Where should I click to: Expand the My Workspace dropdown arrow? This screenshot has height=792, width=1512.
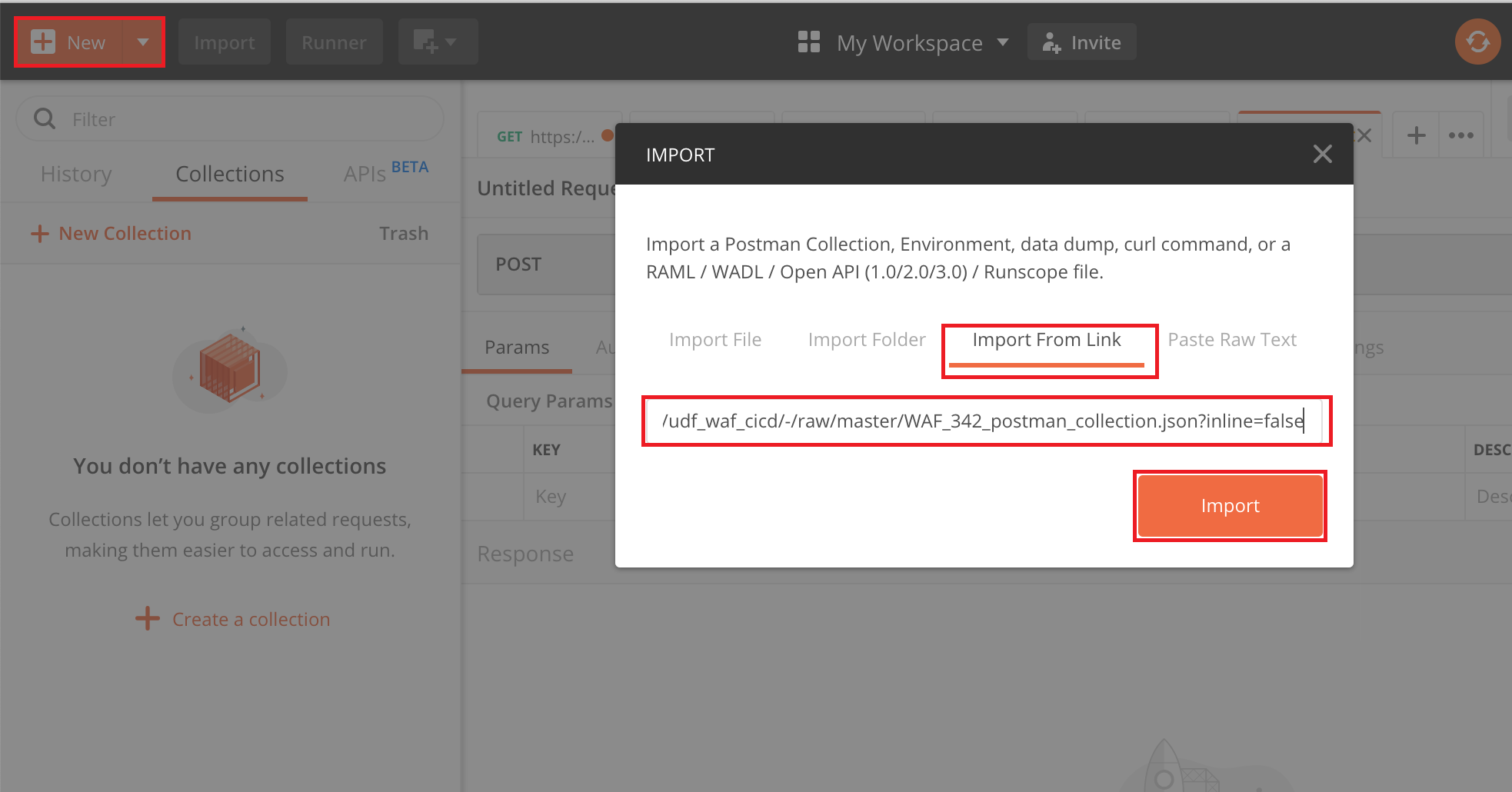tap(1003, 42)
